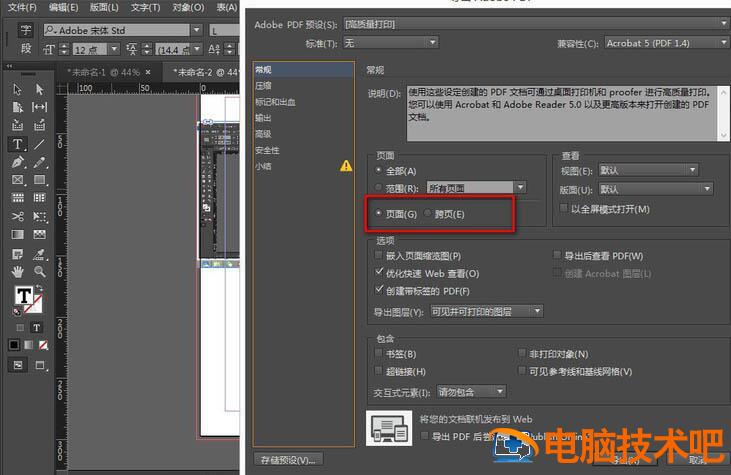The height and width of the screenshot is (475, 731).
Task: Select the Content Collector tool
Action: tap(17, 125)
